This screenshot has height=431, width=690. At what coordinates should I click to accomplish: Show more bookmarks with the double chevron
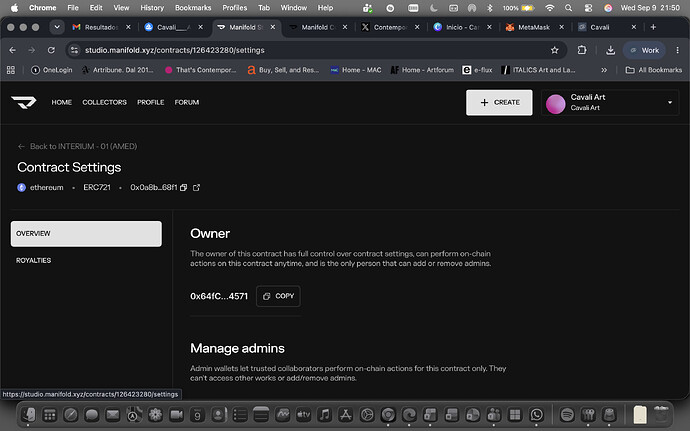click(604, 70)
